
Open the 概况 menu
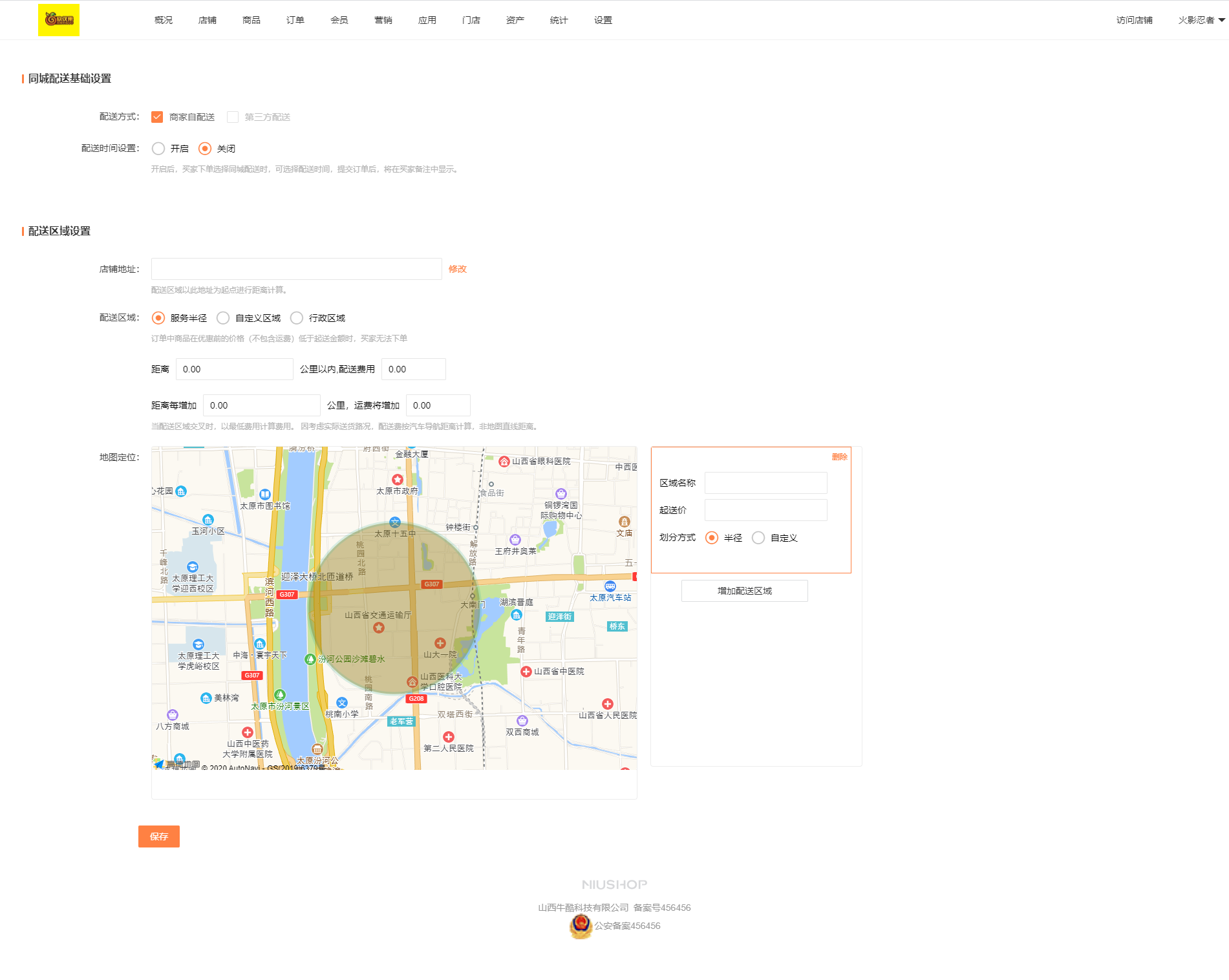click(164, 20)
